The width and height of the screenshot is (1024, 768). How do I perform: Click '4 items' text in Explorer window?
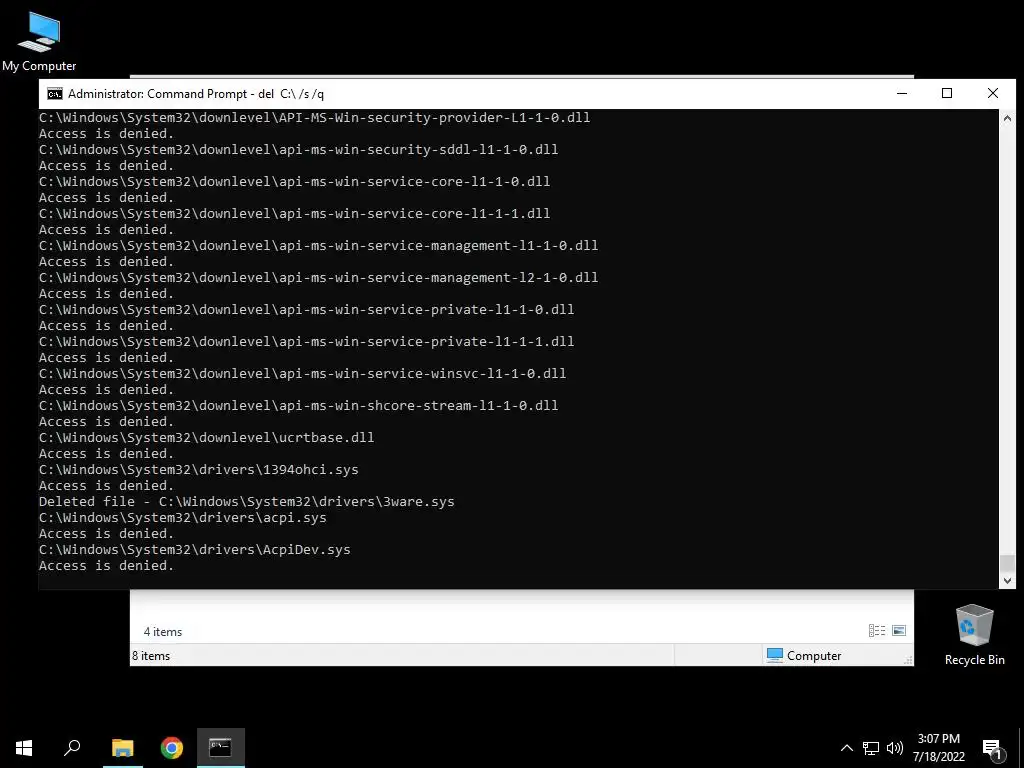tap(163, 632)
